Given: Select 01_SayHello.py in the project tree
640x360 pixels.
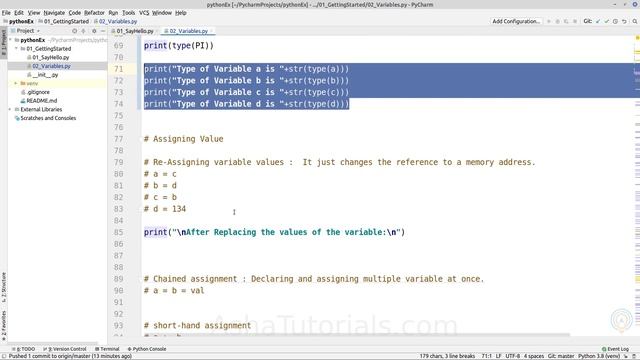Looking at the screenshot, I should coord(51,58).
